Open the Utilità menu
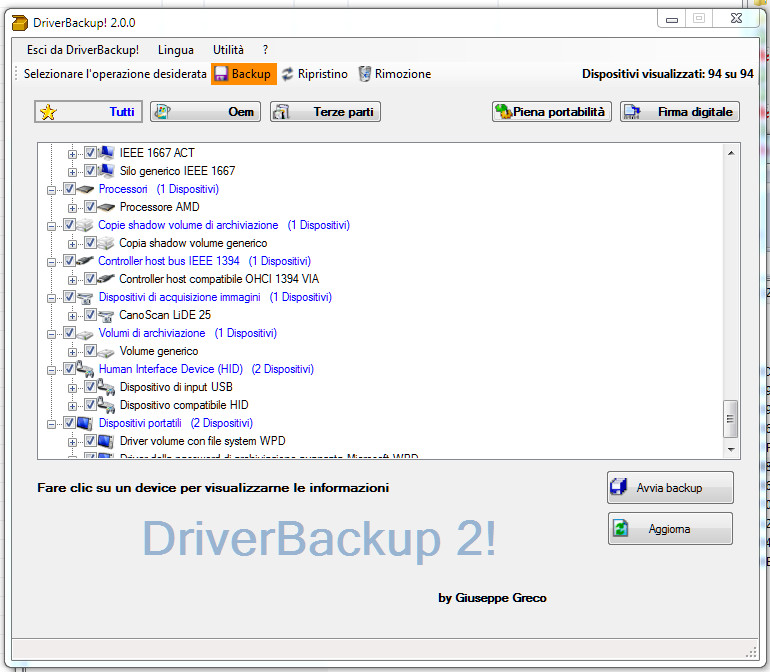This screenshot has width=770, height=672. coord(228,50)
